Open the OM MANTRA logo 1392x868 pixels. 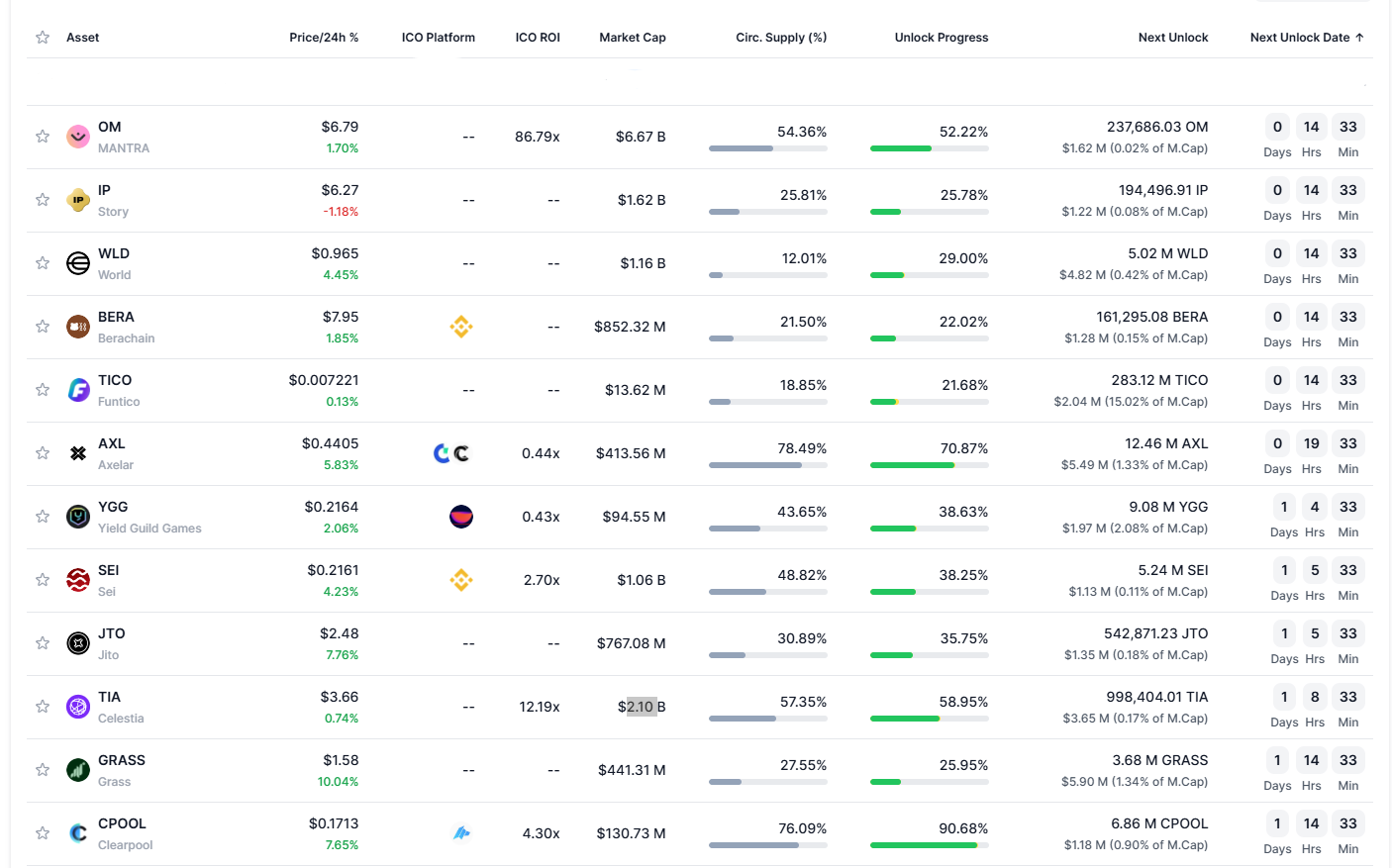pyautogui.click(x=78, y=137)
